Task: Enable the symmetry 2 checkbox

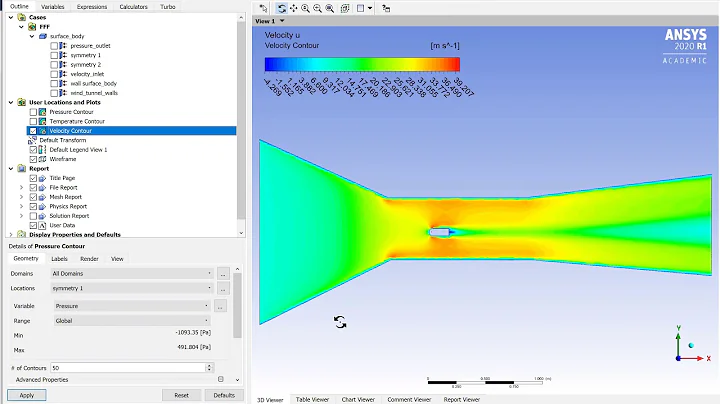Action: (54, 65)
